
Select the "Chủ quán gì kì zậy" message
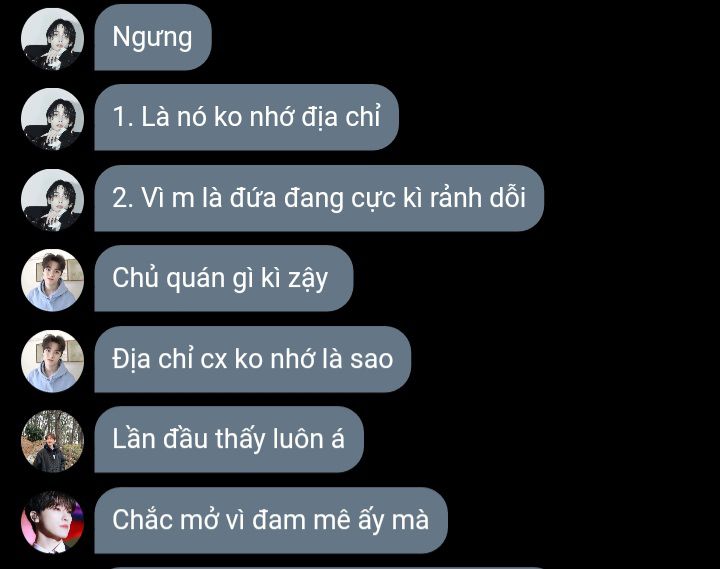tap(224, 278)
